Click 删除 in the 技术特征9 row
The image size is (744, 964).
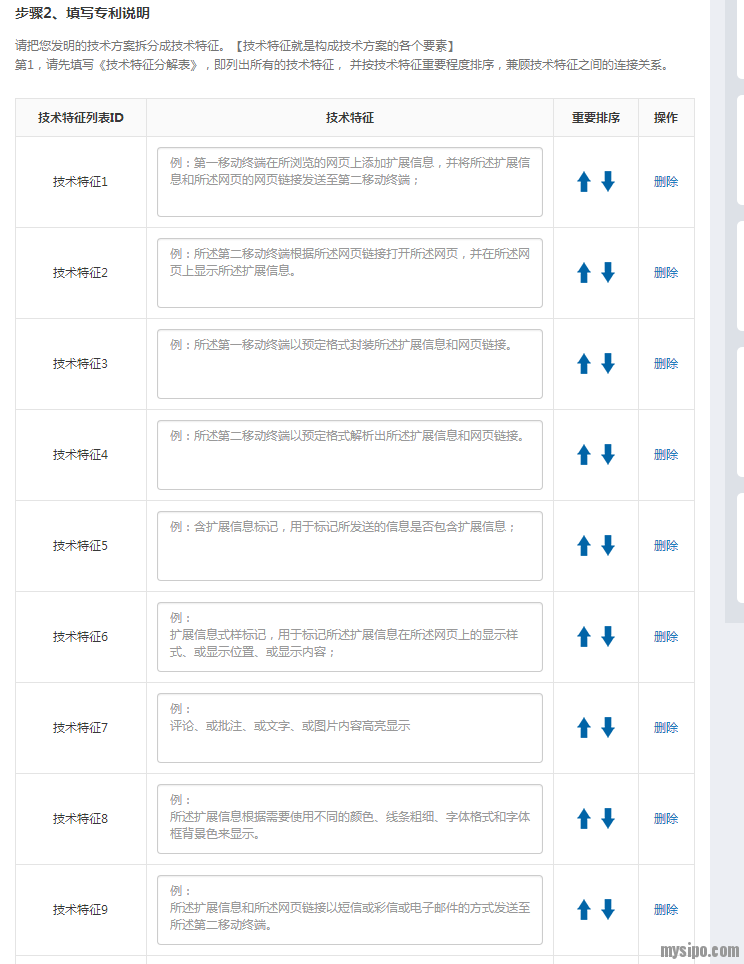pyautogui.click(x=665, y=910)
